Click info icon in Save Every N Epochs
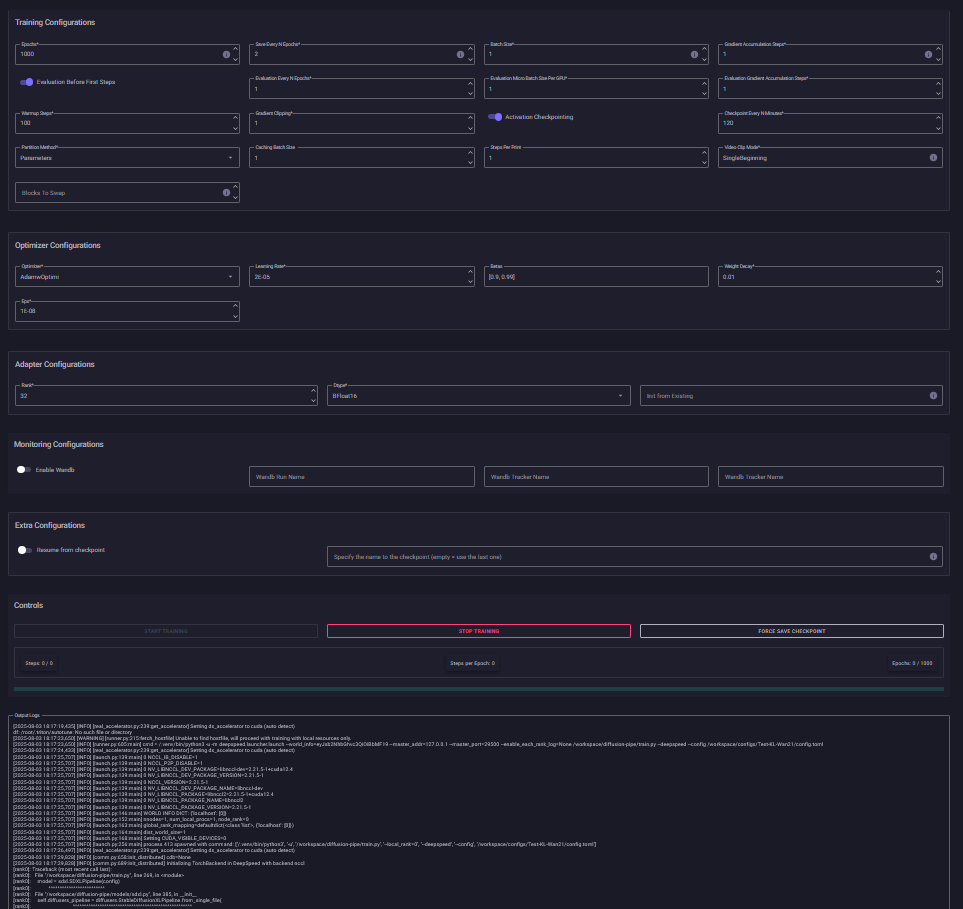Screen dimensions: 963x909 pos(460,55)
